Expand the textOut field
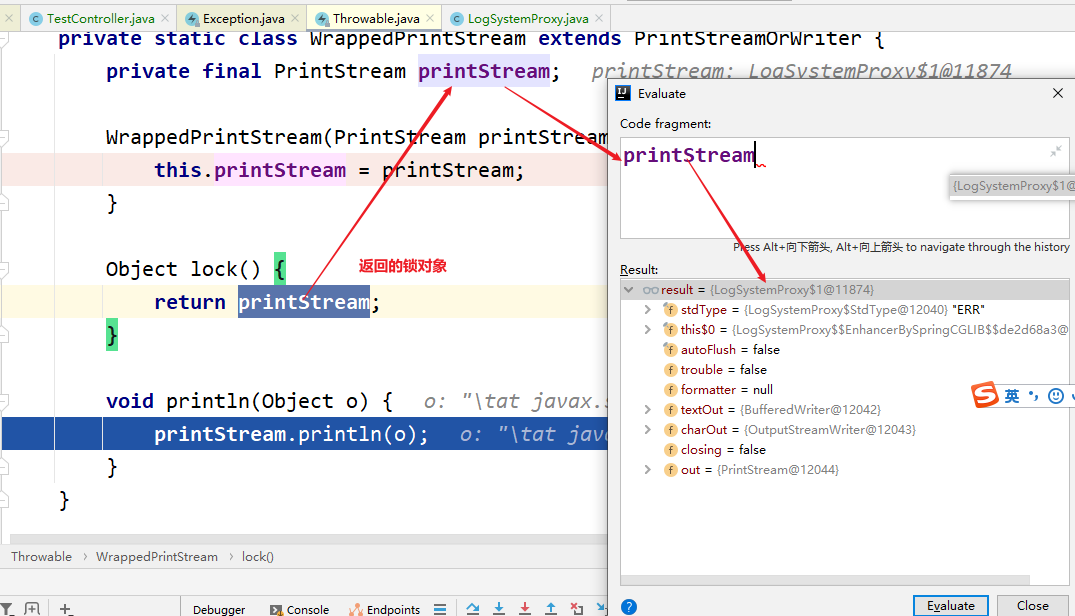Viewport: 1075px width, 616px height. click(x=647, y=410)
